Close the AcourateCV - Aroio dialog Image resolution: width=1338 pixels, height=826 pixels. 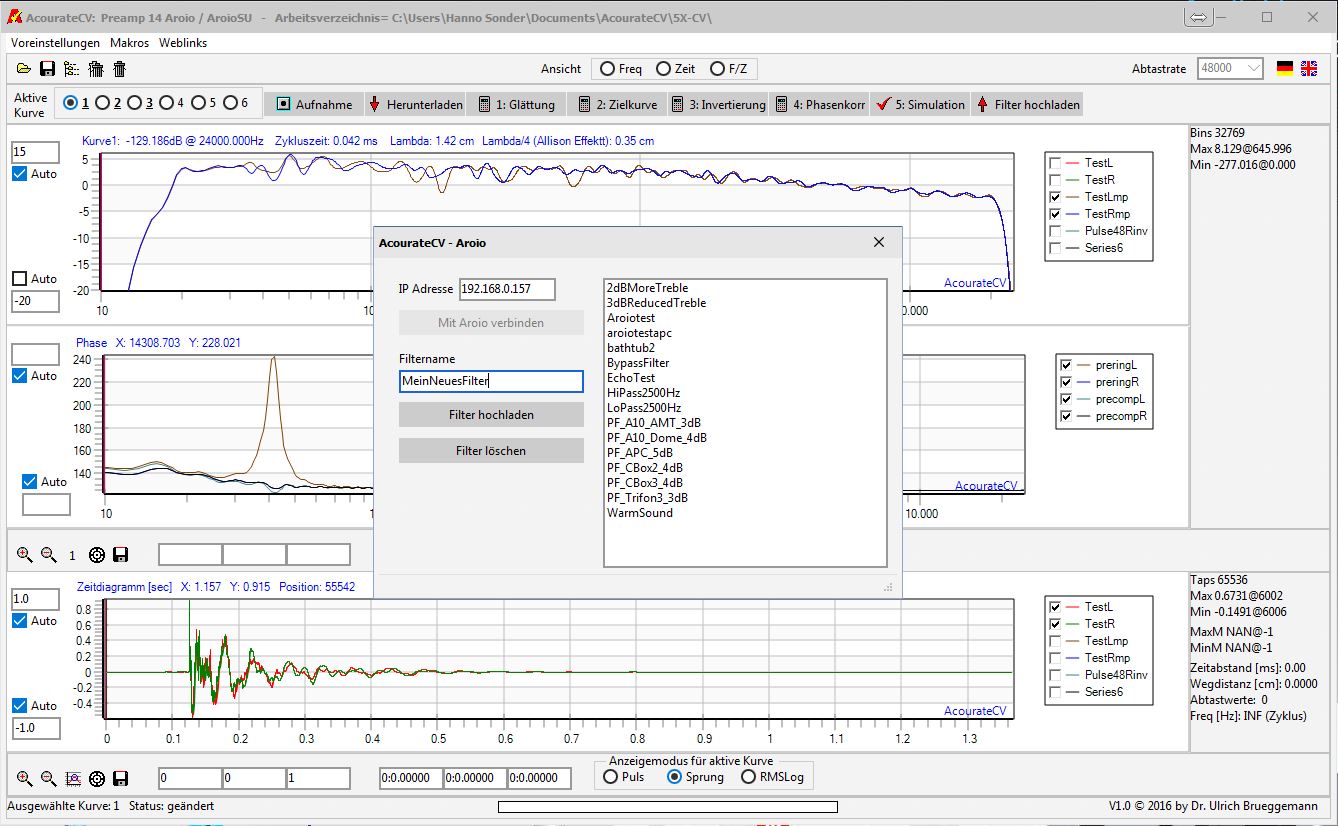coord(879,242)
